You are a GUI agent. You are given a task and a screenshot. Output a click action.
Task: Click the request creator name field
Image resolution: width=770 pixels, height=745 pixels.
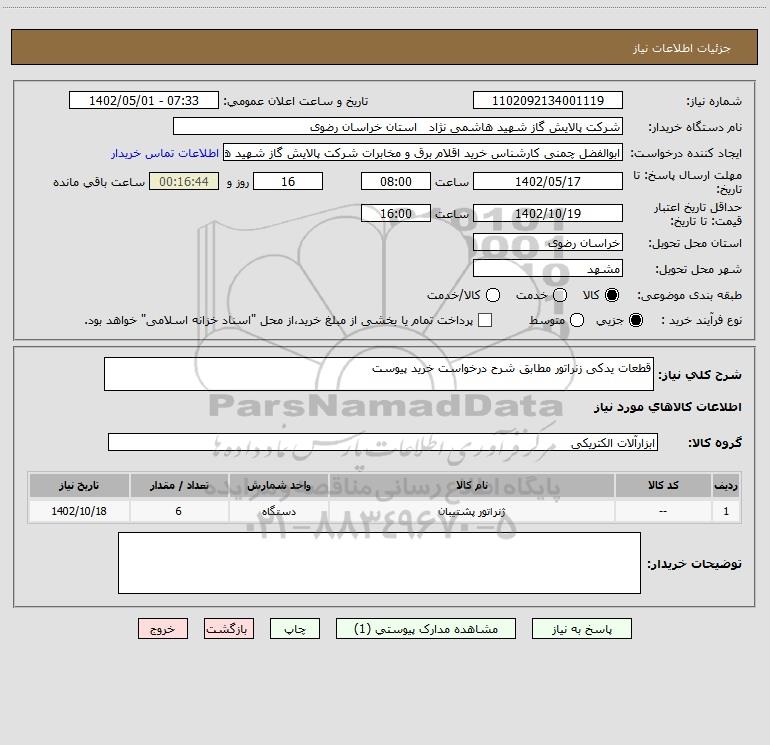[x=423, y=153]
